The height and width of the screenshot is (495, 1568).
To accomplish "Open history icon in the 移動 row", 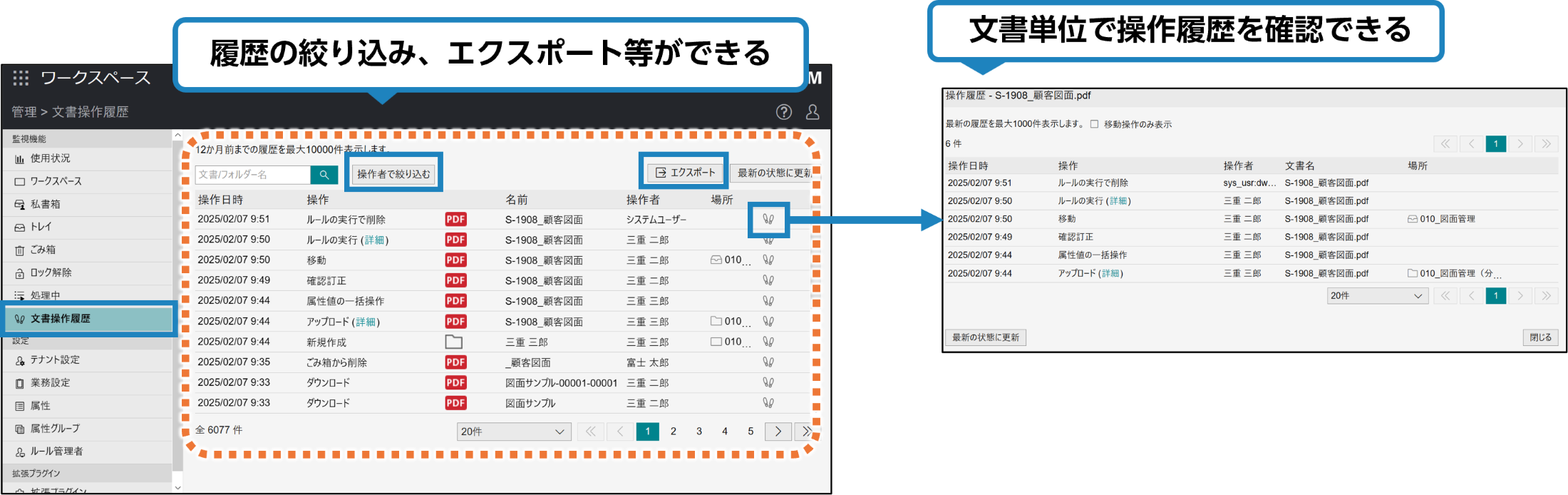I will click(x=768, y=260).
